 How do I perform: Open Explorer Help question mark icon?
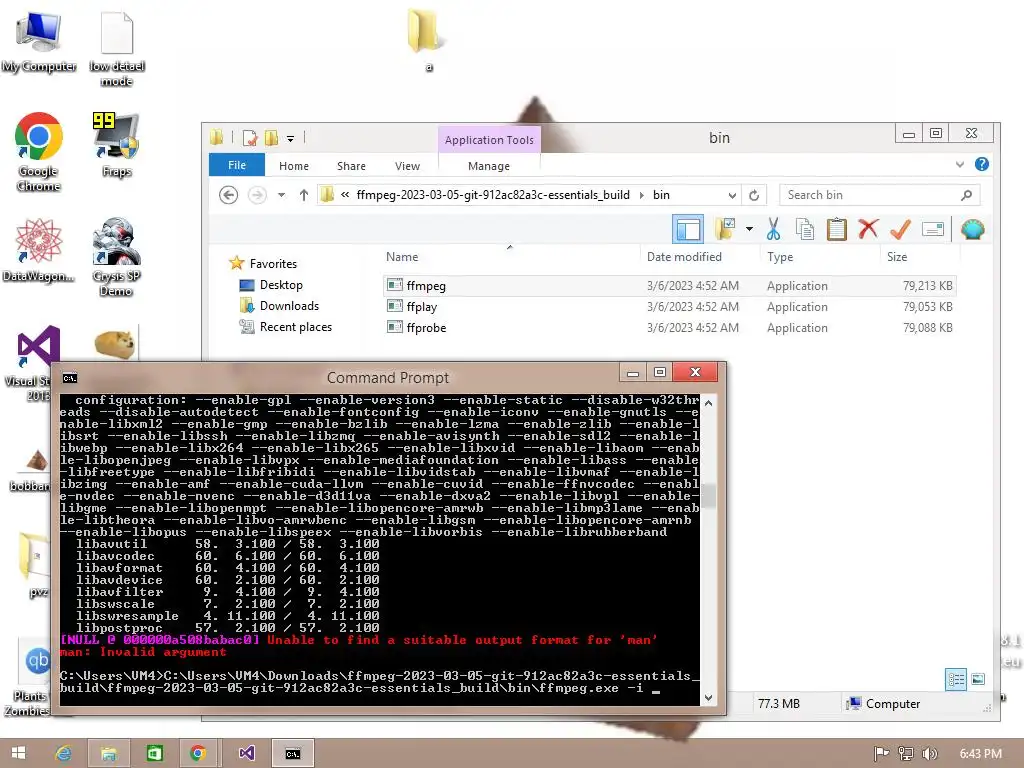pos(982,165)
